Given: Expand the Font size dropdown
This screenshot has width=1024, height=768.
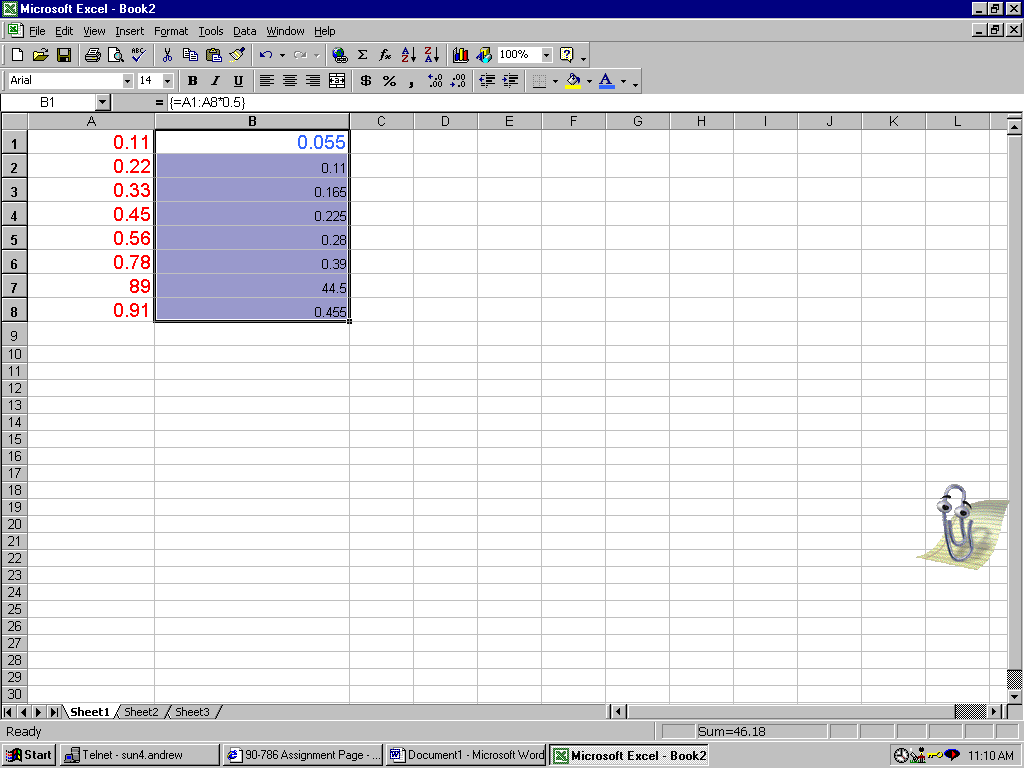Looking at the screenshot, I should [168, 81].
